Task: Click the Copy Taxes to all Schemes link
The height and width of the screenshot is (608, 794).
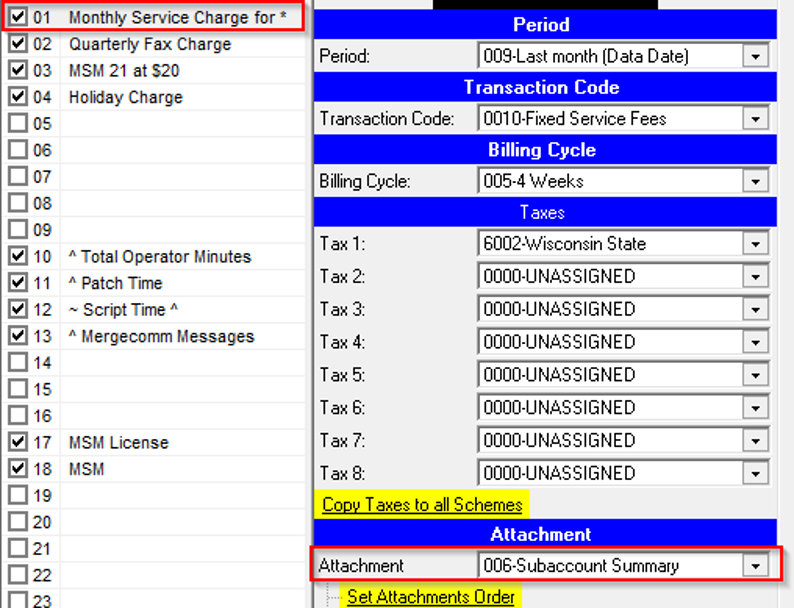Action: click(422, 505)
